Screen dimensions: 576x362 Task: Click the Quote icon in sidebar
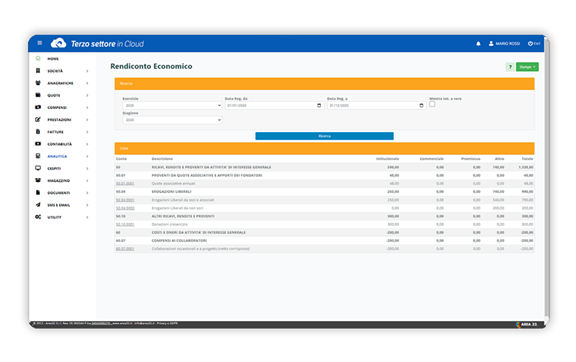pyautogui.click(x=38, y=95)
